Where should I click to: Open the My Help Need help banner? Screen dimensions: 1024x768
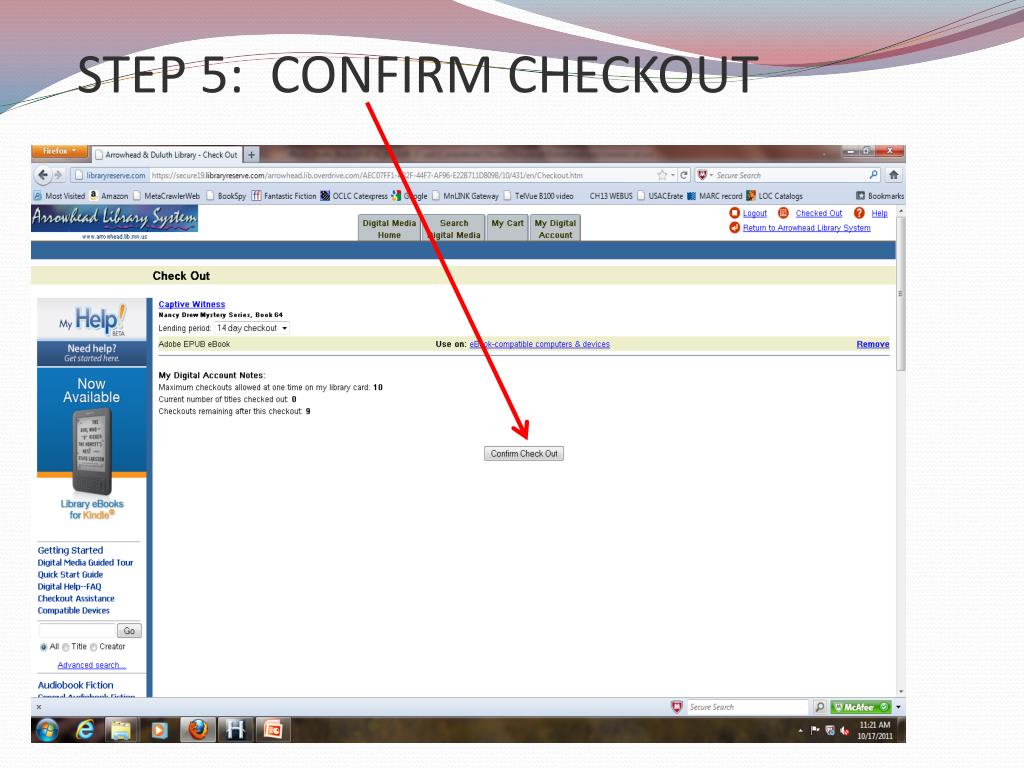pos(91,332)
